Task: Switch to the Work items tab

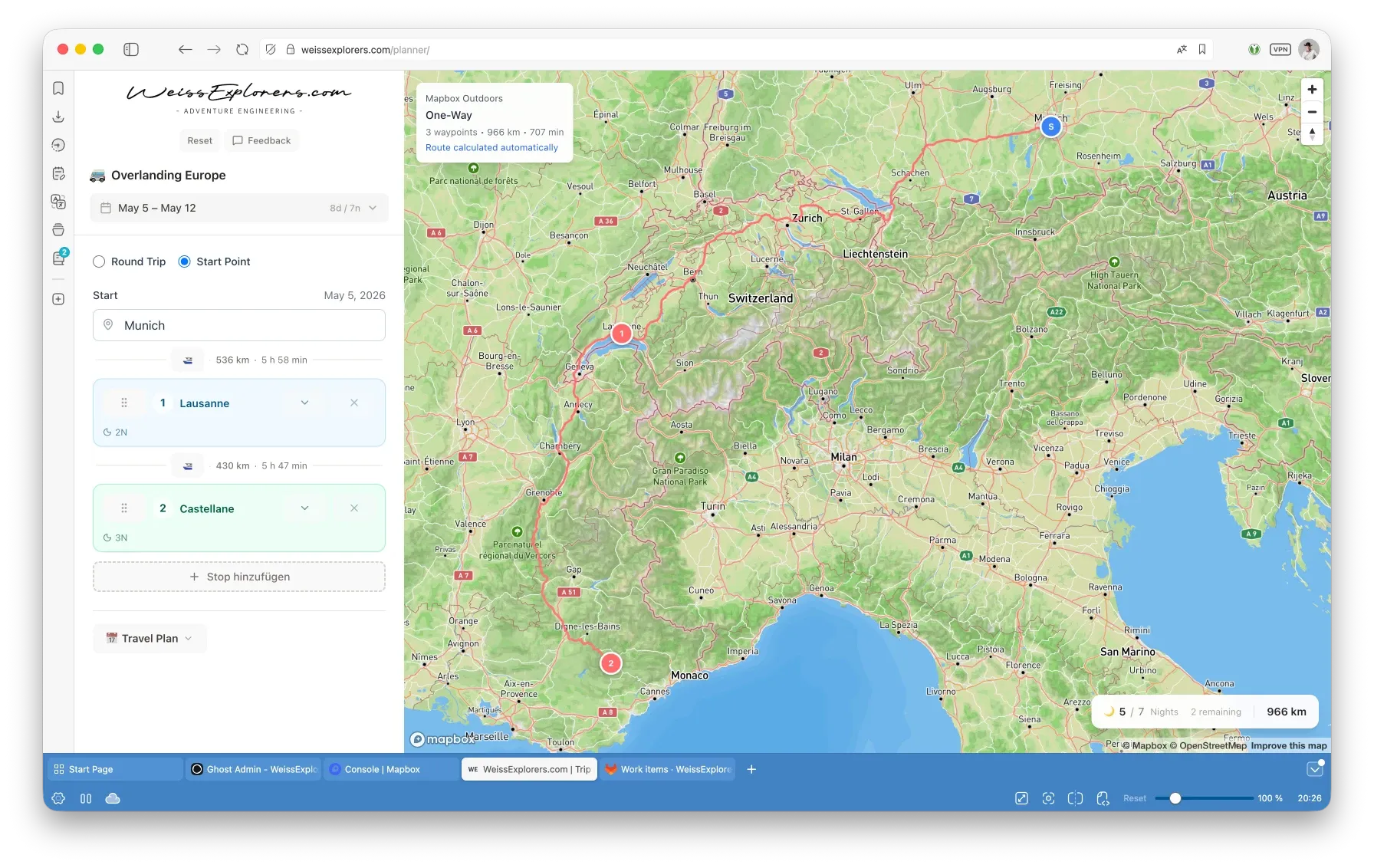Action: [667, 769]
